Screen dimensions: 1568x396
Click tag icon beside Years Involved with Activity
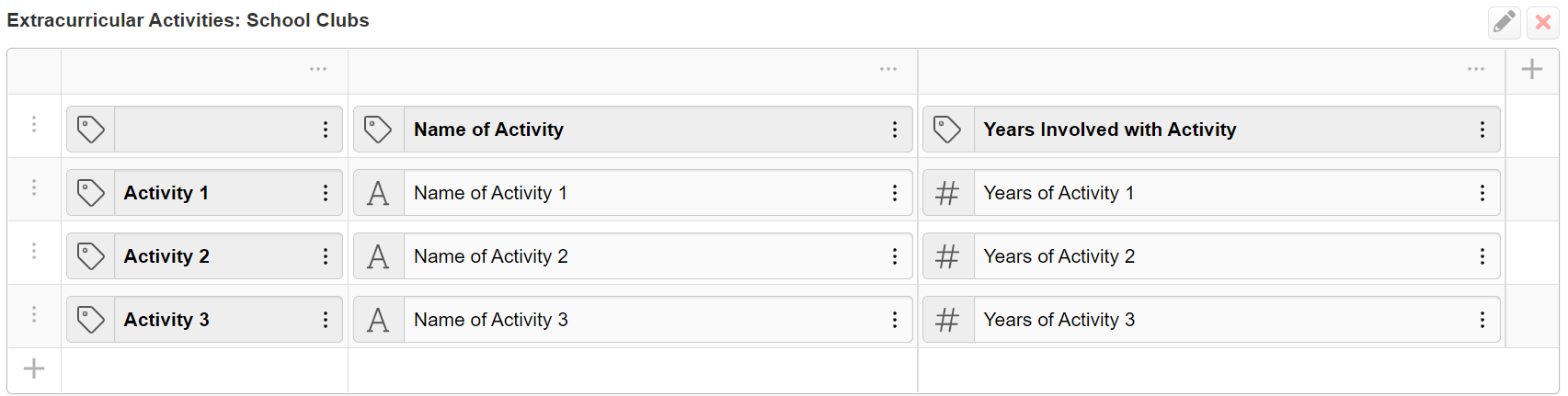click(x=947, y=130)
